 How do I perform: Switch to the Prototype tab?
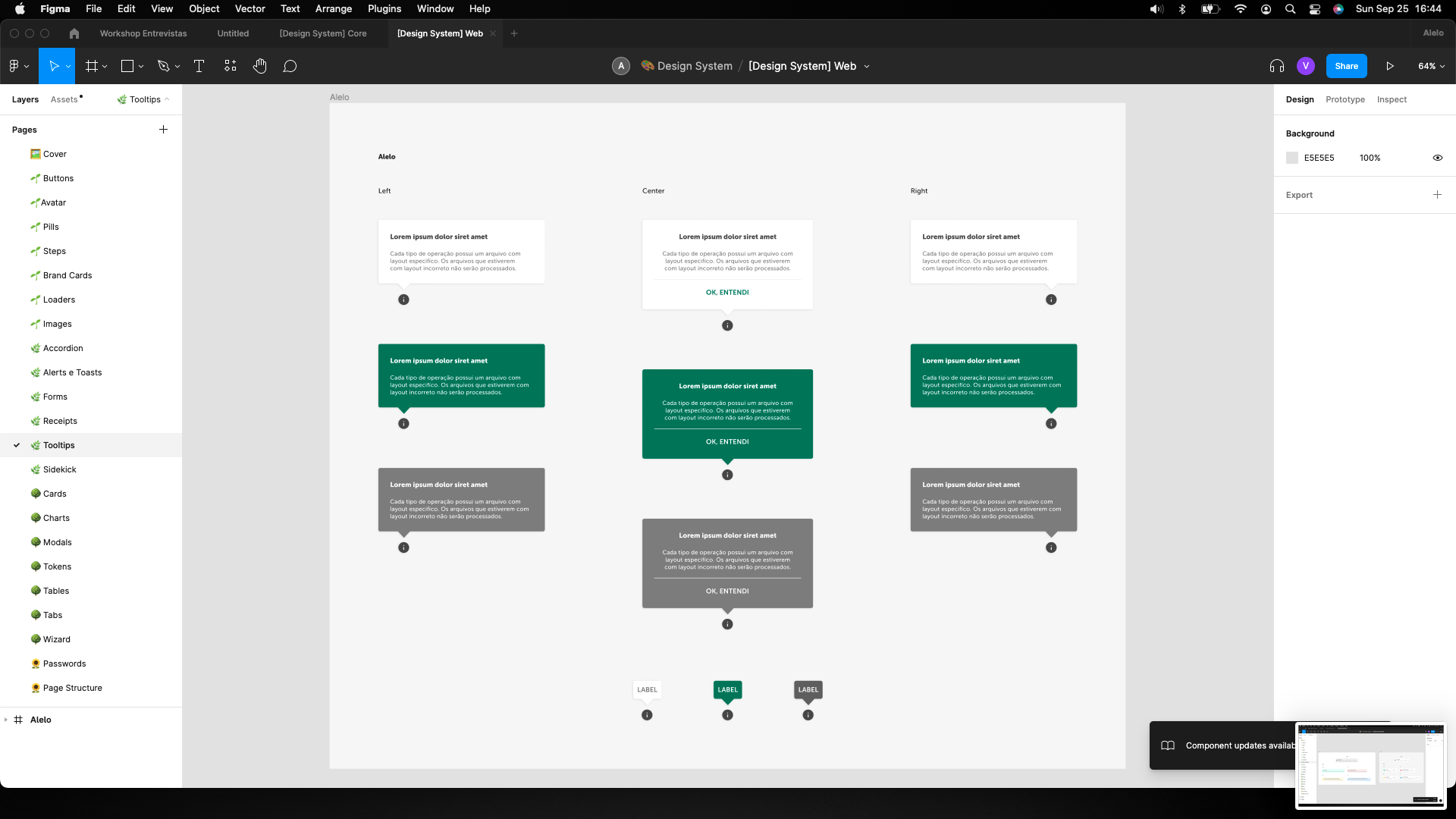click(1345, 99)
